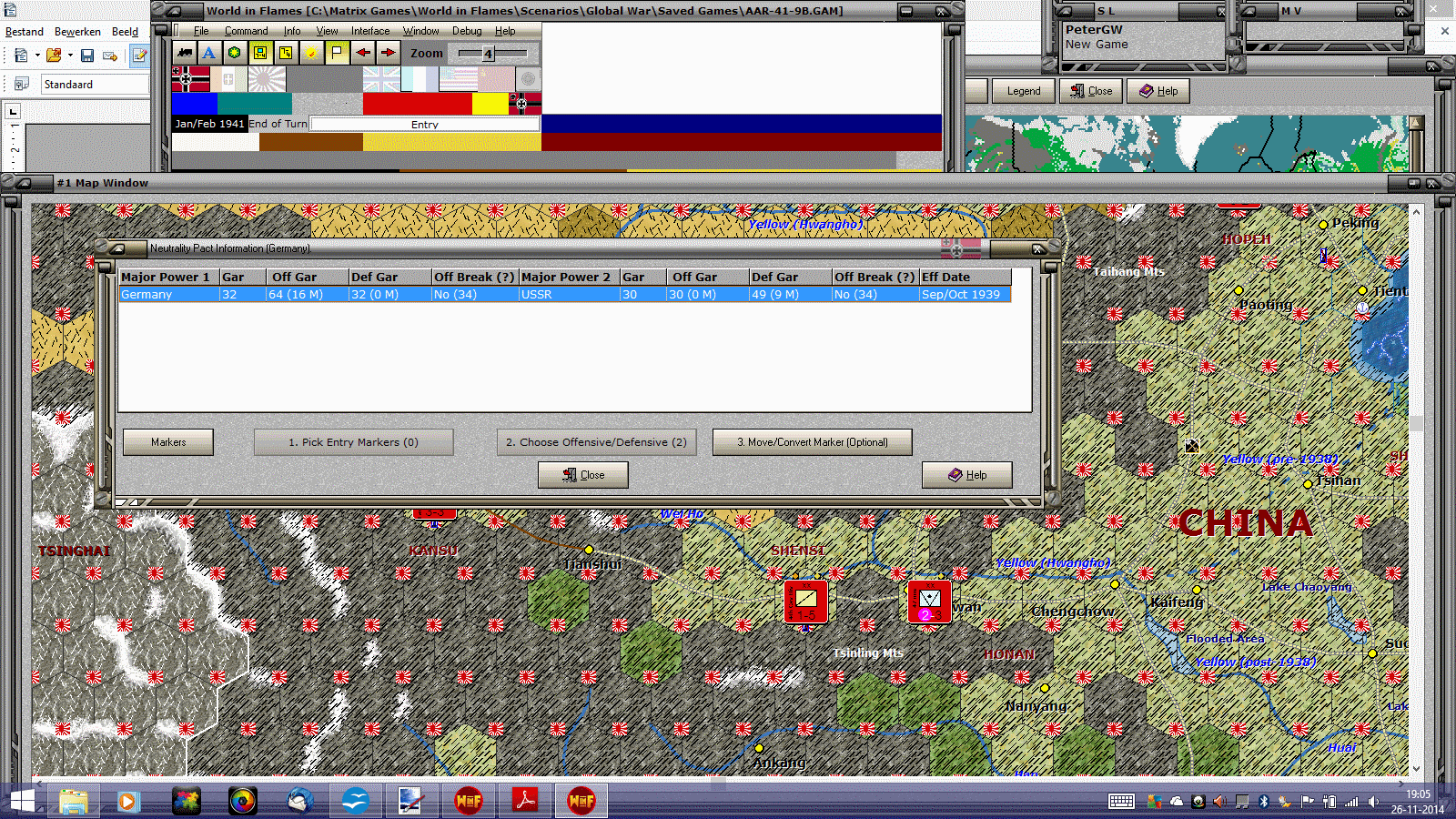The height and width of the screenshot is (819, 1456).
Task: Open the Info menu
Action: coord(291,31)
